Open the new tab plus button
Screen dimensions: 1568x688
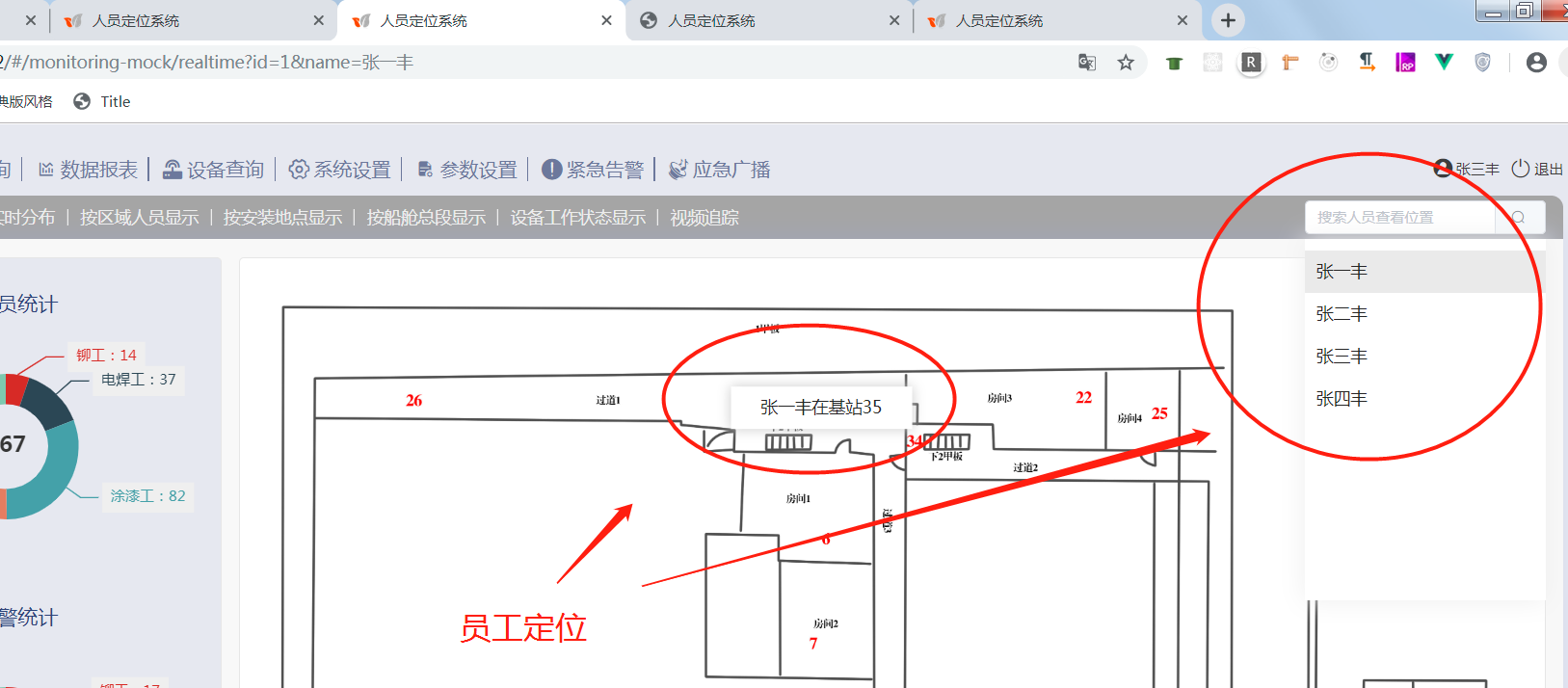tap(1228, 20)
